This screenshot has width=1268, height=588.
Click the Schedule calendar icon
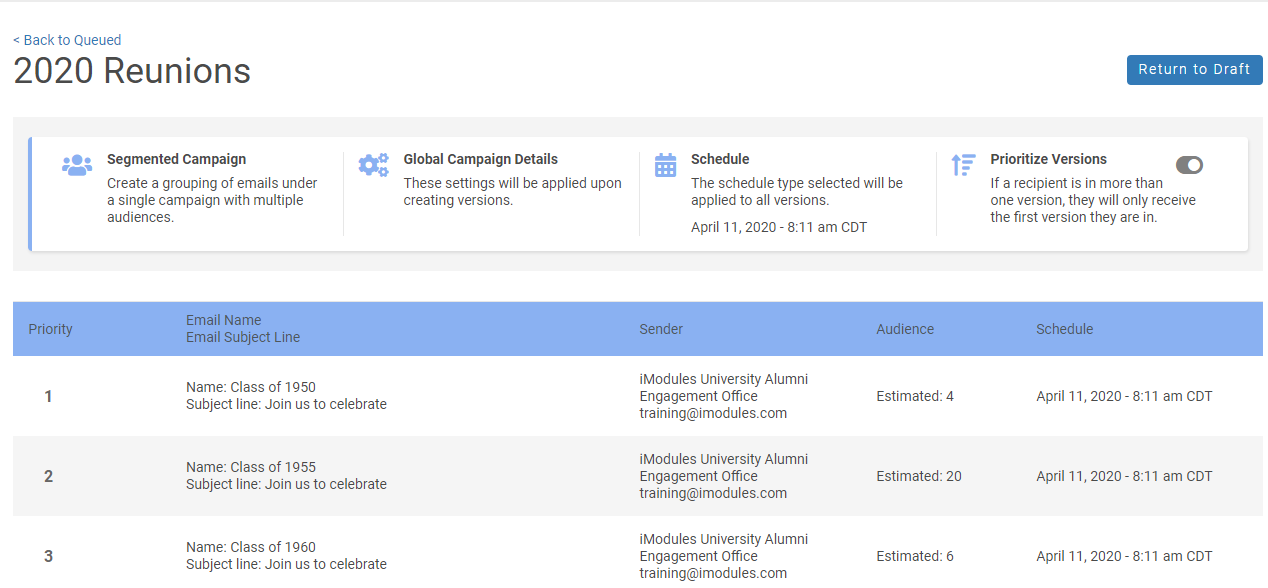(x=665, y=165)
